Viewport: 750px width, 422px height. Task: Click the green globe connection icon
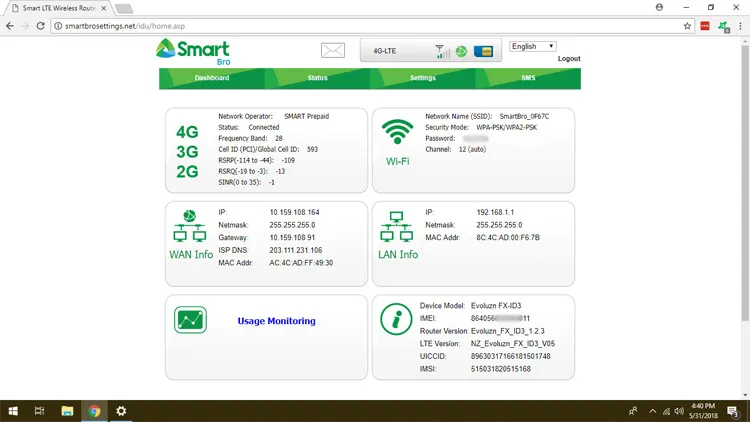(x=461, y=51)
